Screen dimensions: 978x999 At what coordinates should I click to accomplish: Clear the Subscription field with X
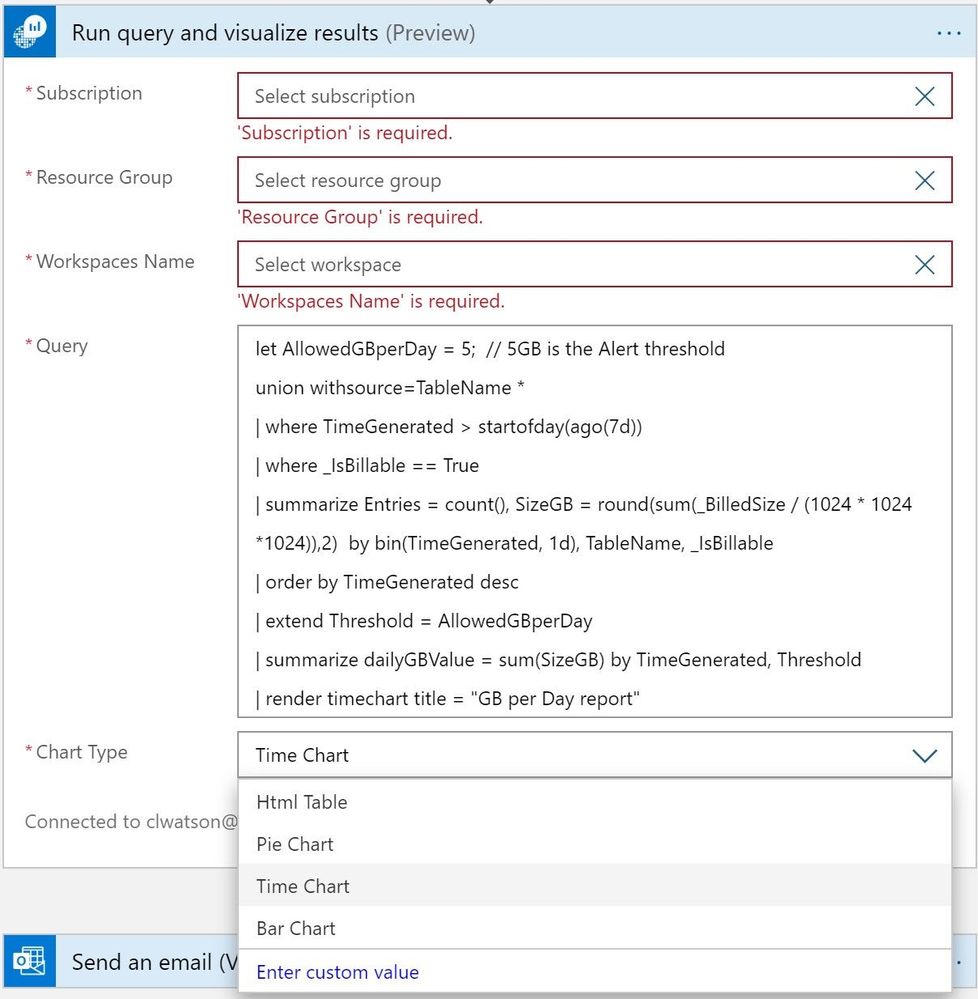(924, 96)
